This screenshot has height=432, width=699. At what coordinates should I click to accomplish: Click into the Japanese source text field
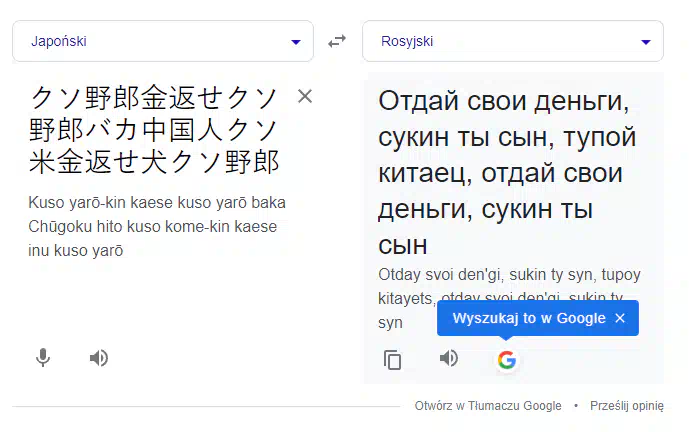tap(154, 129)
